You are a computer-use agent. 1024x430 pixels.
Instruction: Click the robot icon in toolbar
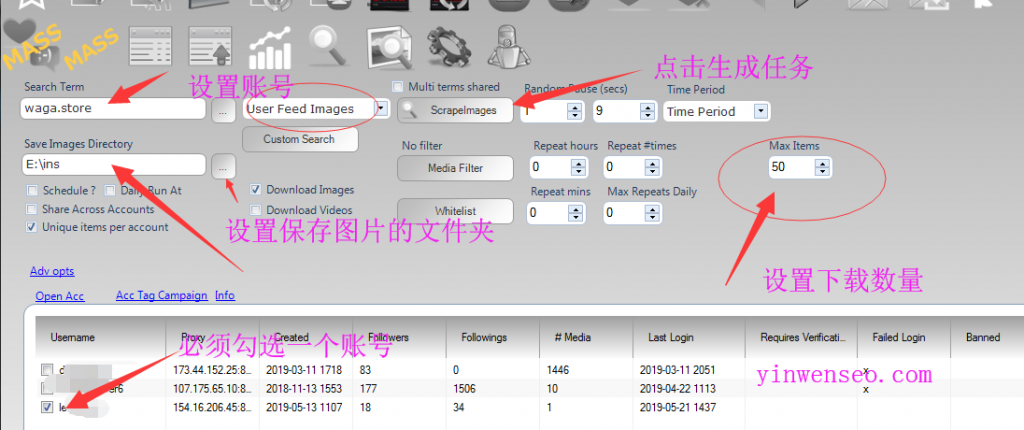[x=507, y=47]
